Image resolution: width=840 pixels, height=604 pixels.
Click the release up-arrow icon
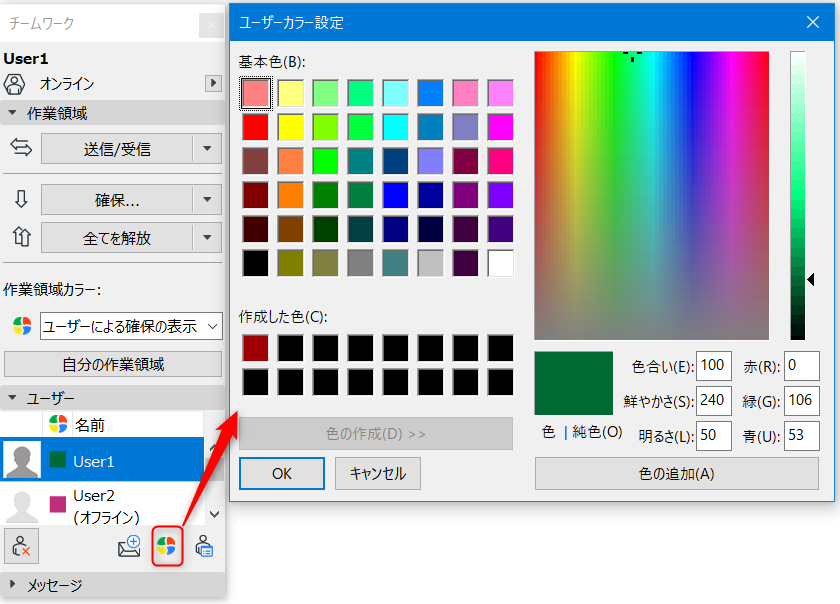pos(21,236)
